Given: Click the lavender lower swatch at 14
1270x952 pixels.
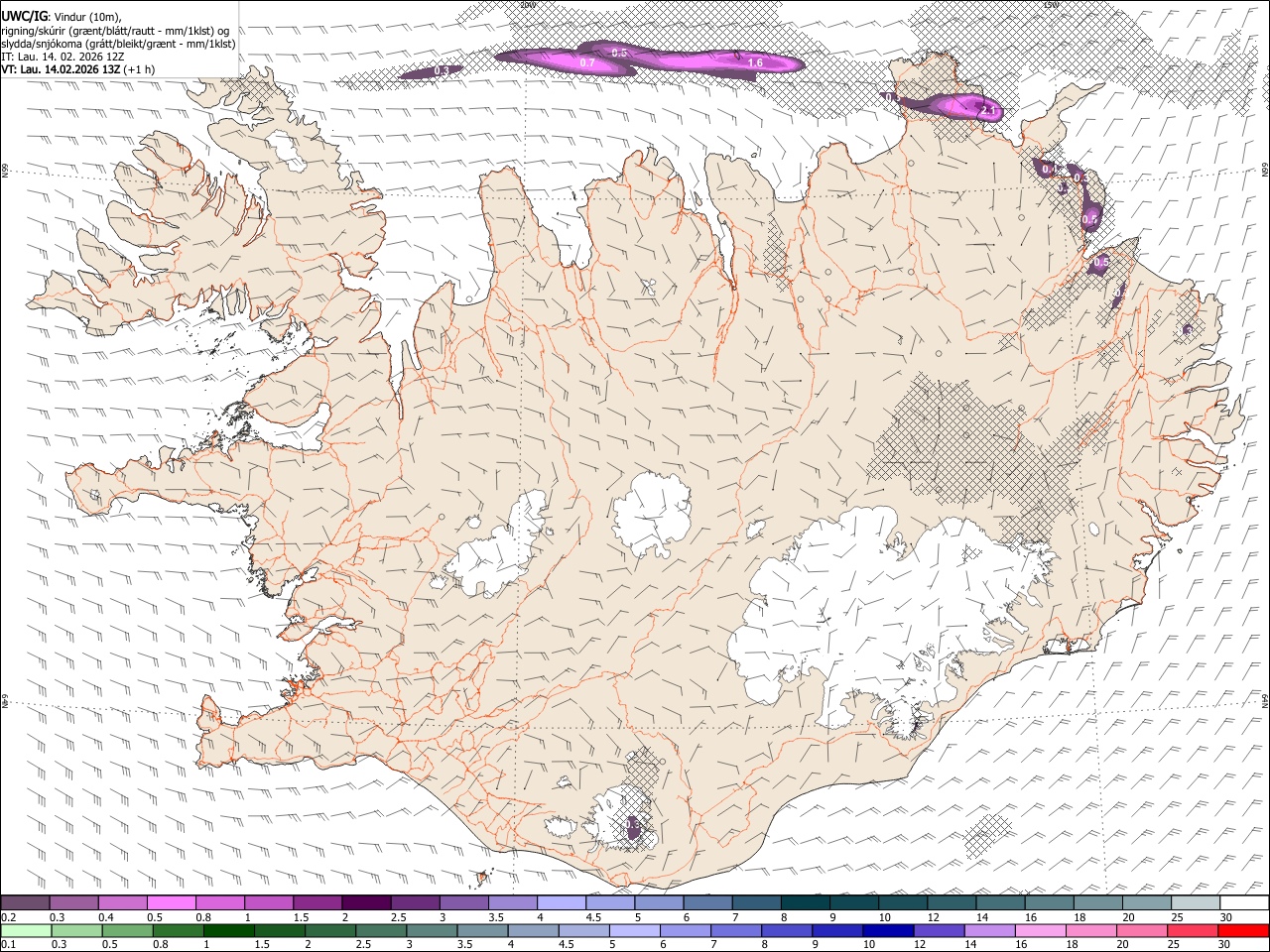Looking at the screenshot, I should (989, 930).
